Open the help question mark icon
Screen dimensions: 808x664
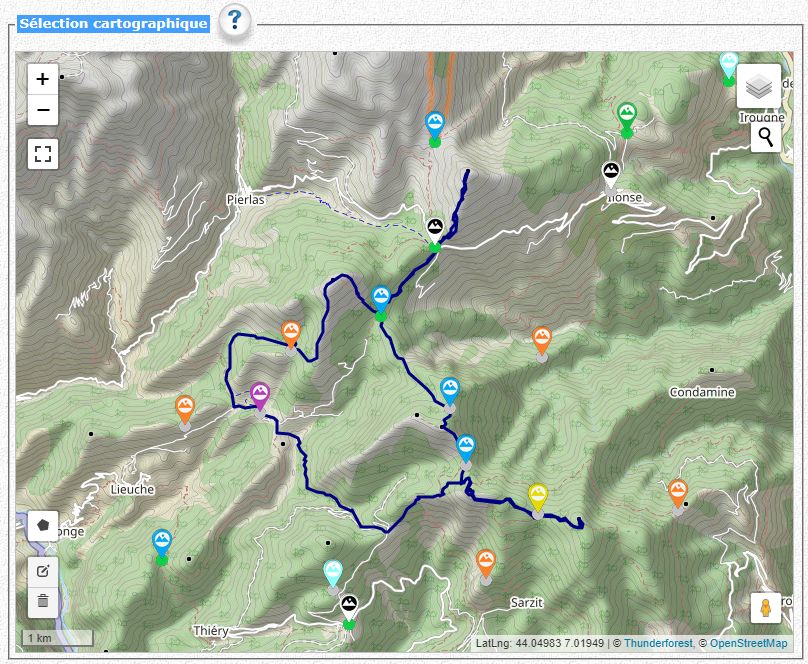point(234,22)
